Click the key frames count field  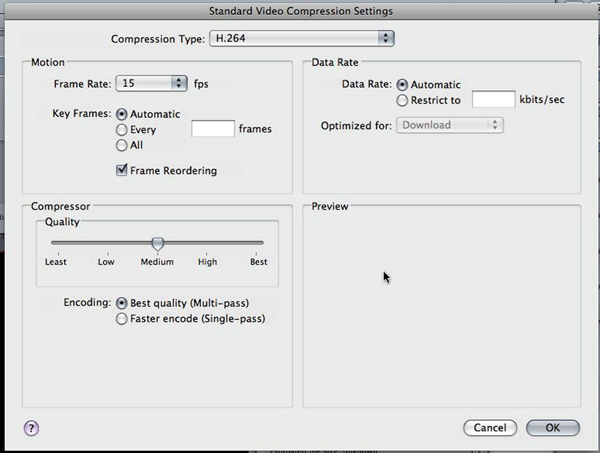pos(212,129)
